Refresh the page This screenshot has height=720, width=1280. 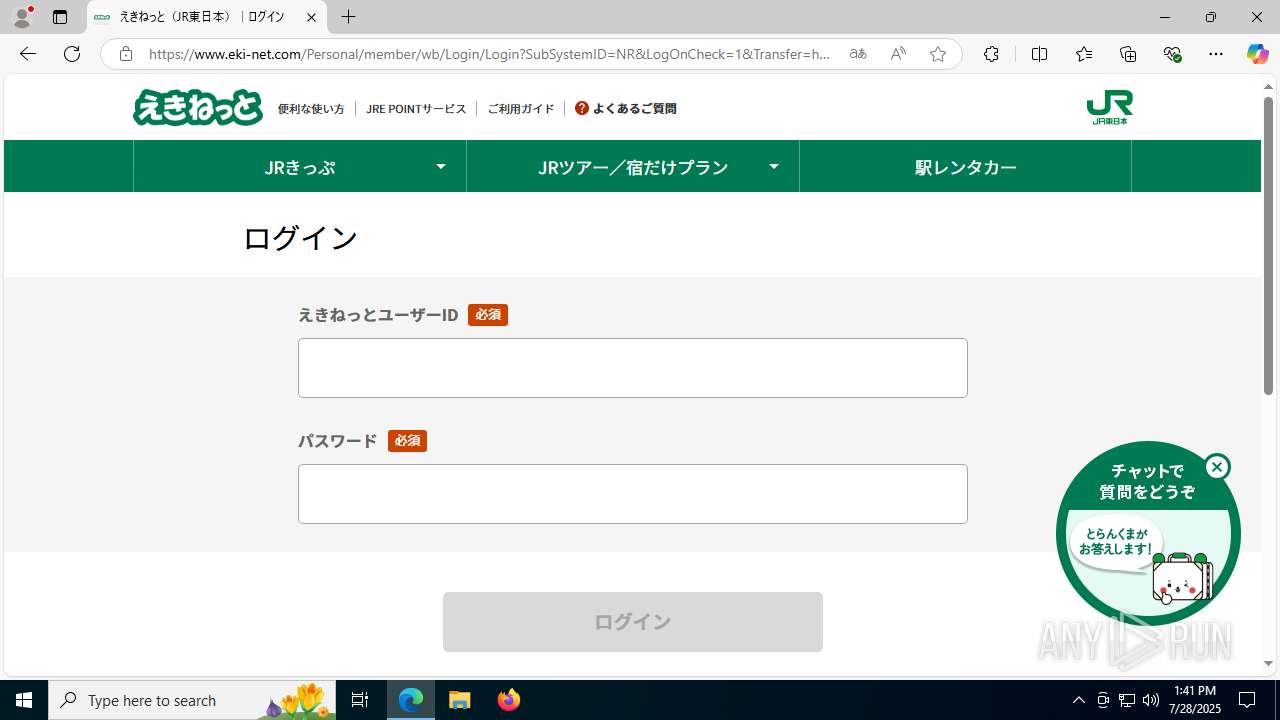click(72, 54)
